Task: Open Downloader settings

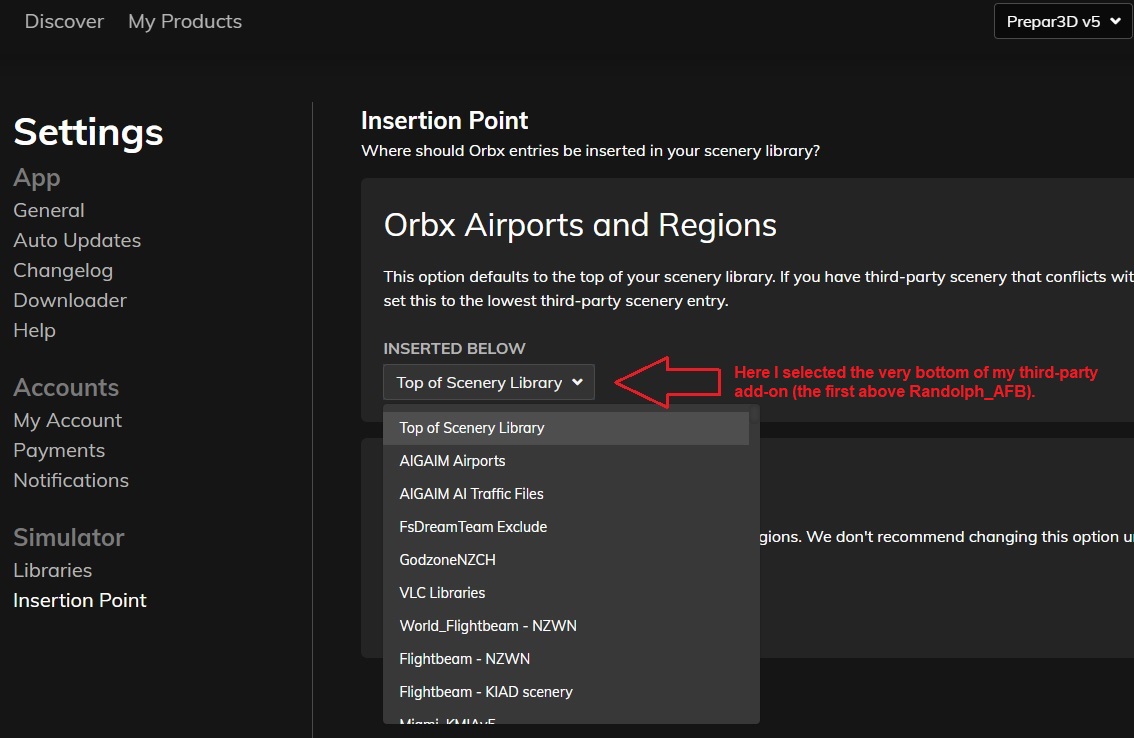Action: (x=70, y=300)
